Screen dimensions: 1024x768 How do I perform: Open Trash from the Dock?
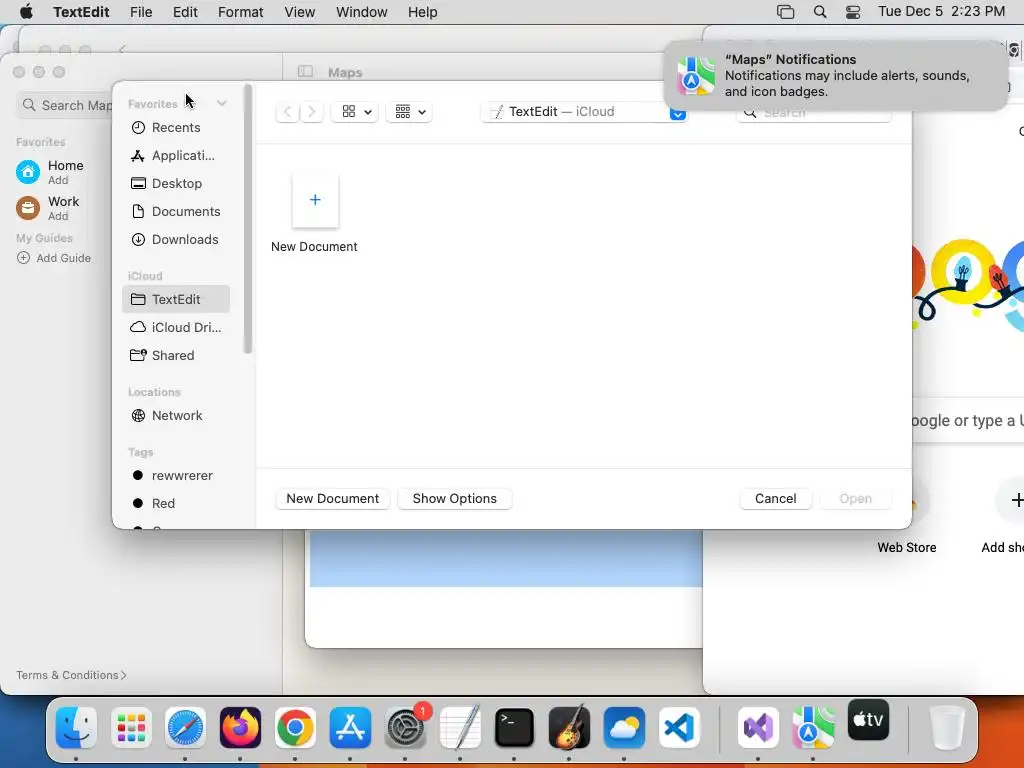click(x=947, y=728)
